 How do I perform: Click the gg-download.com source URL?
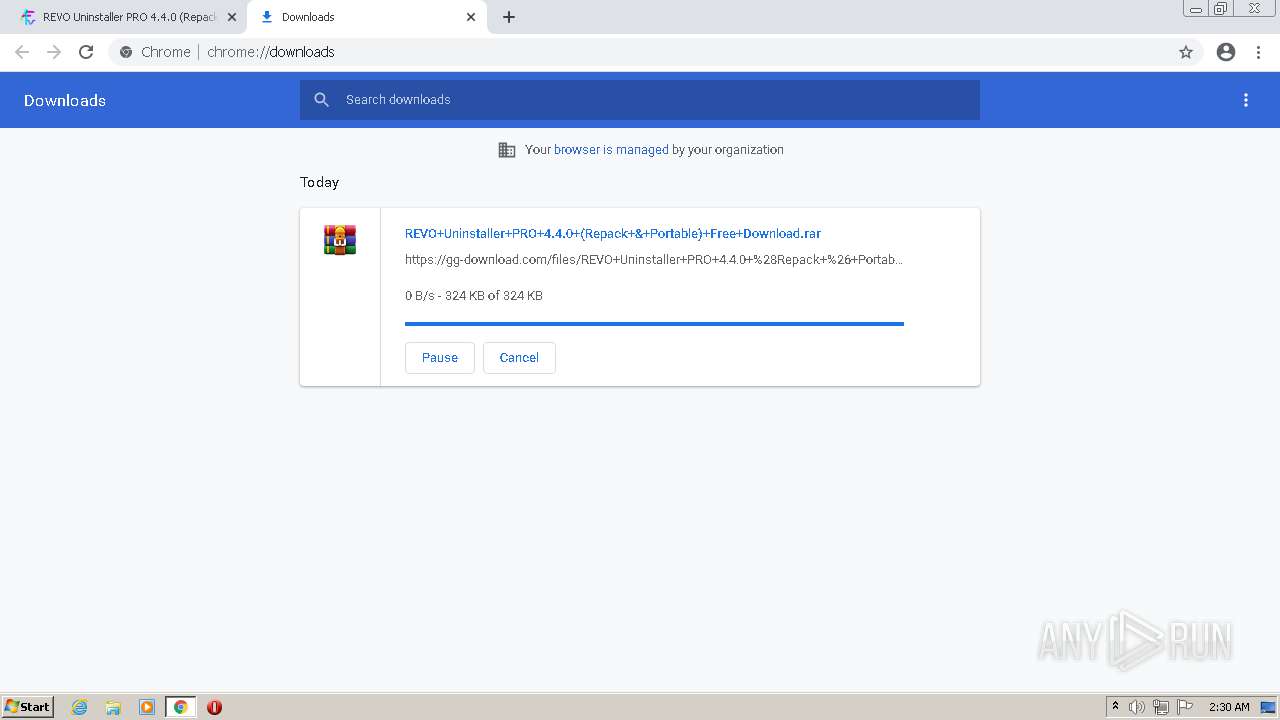[654, 260]
